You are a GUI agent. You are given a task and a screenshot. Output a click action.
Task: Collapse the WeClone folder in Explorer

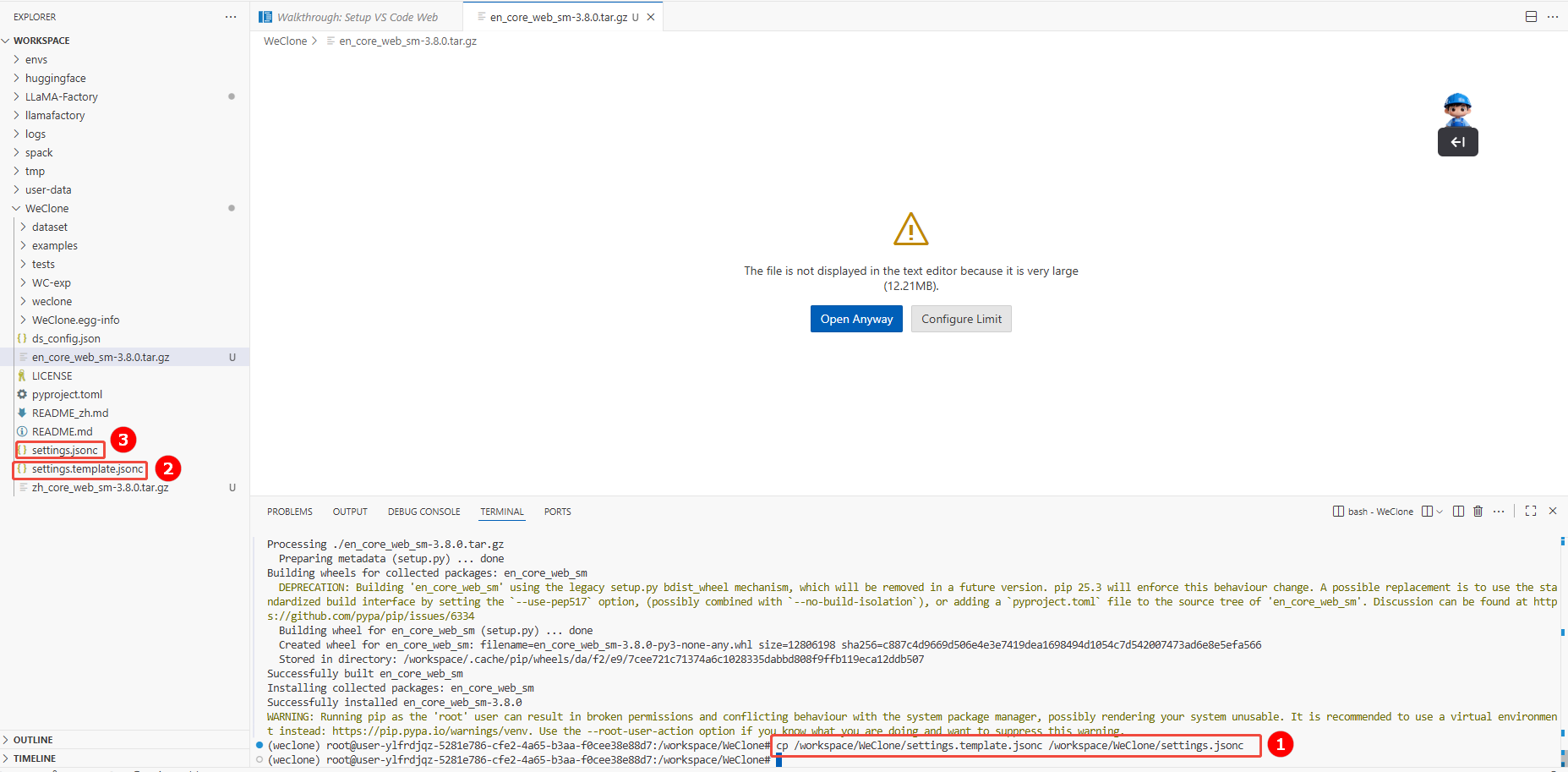pyautogui.click(x=46, y=209)
